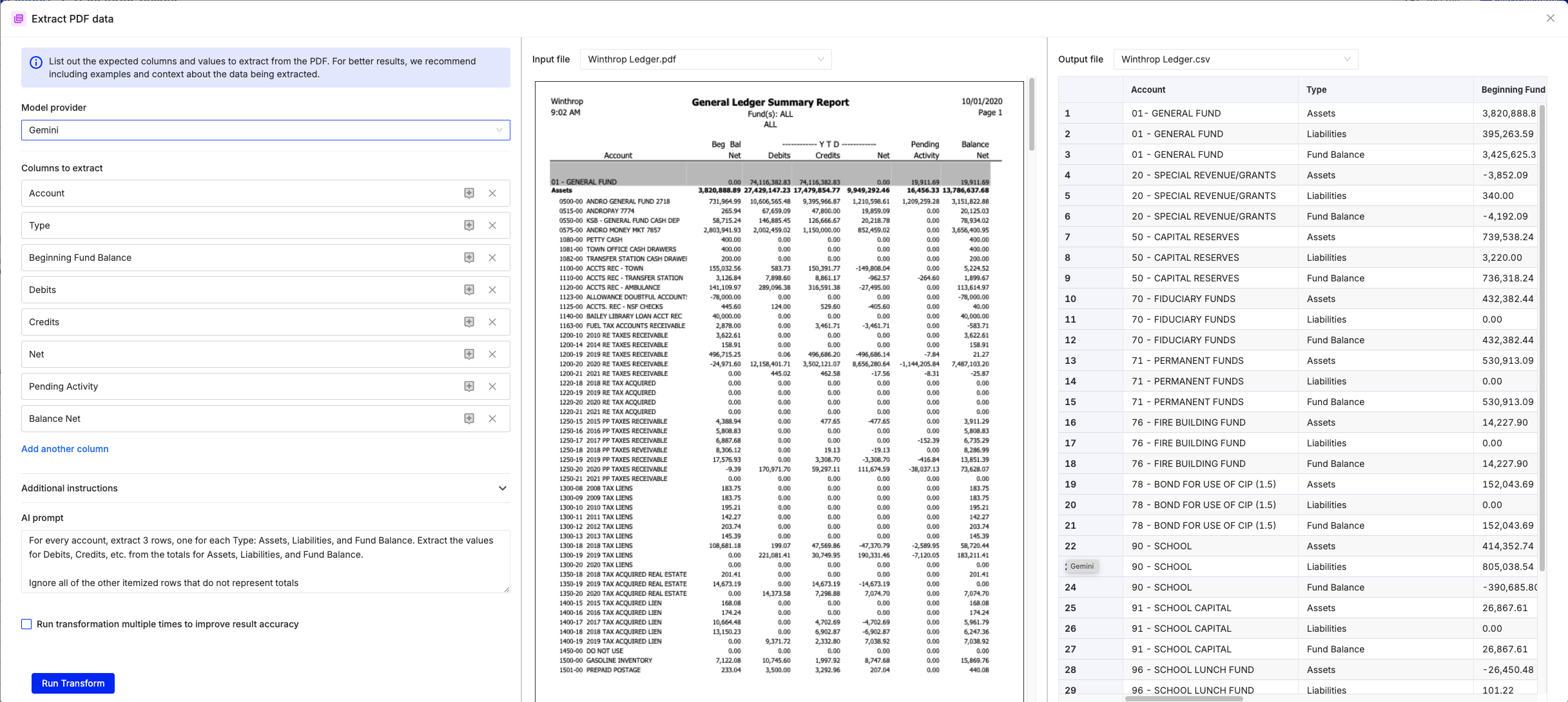Close the Extract PDF data dialog
The width and height of the screenshot is (1568, 702).
tap(1550, 19)
